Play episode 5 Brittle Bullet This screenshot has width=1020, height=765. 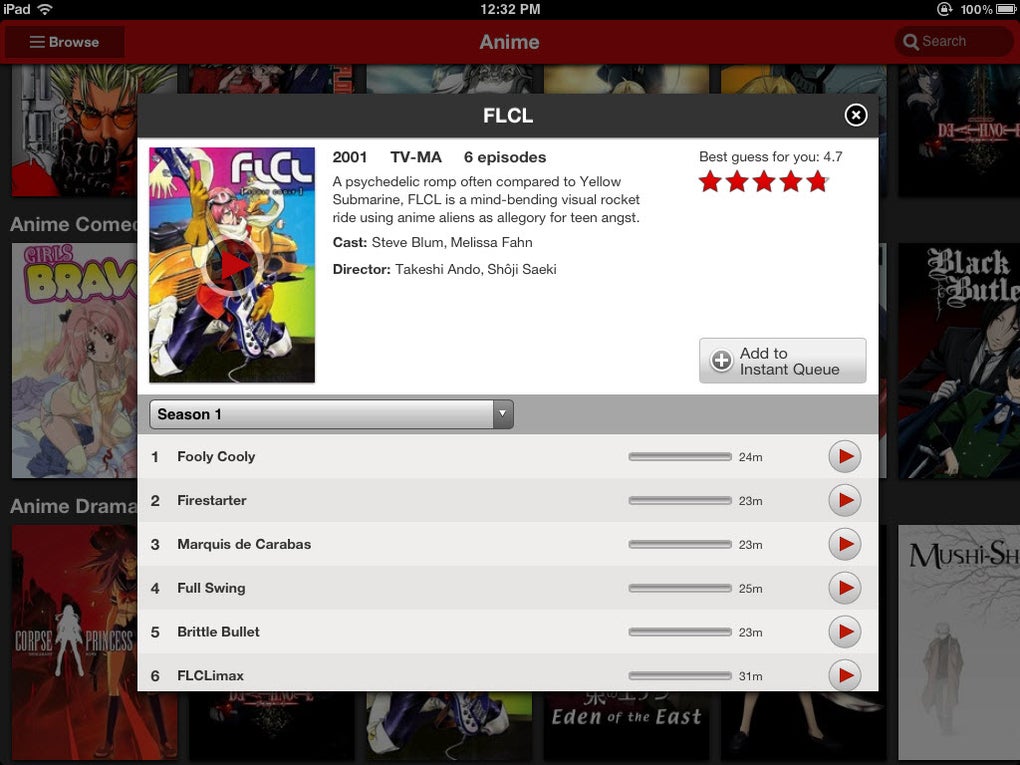(844, 633)
